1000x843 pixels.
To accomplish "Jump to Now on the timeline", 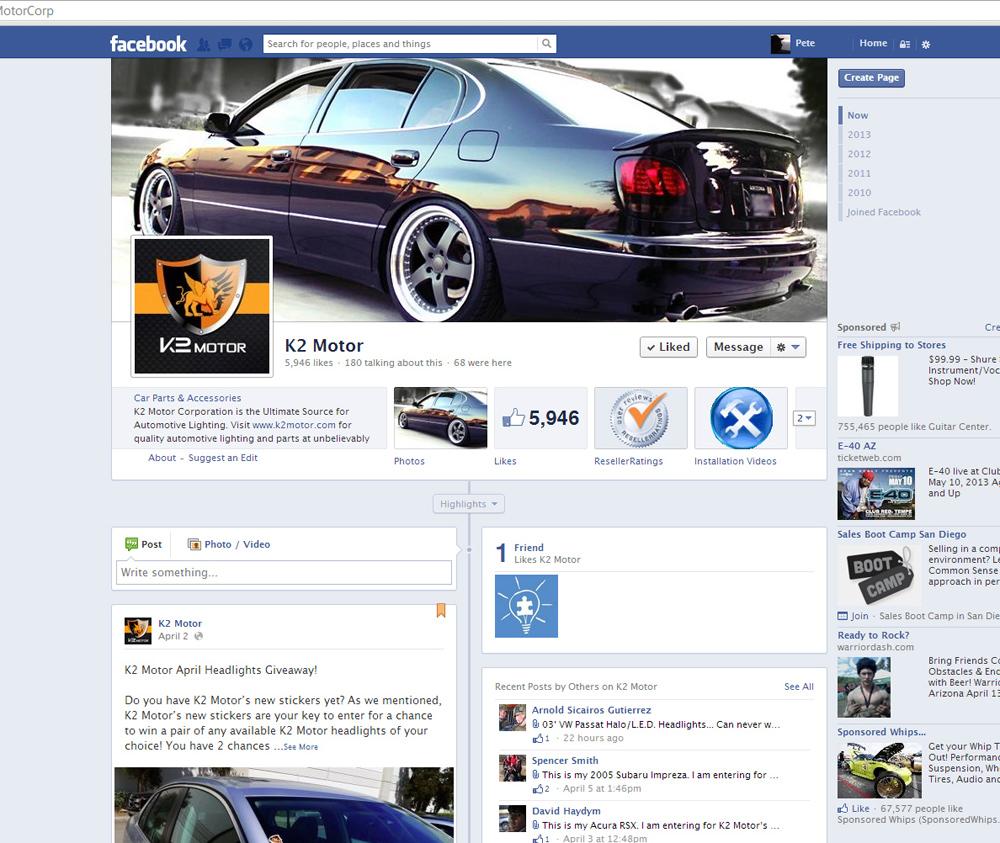I will tap(857, 115).
